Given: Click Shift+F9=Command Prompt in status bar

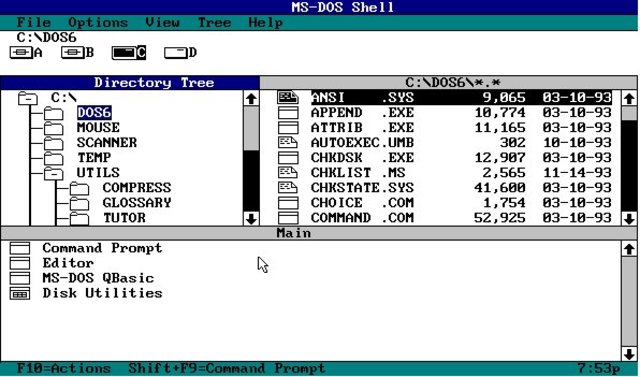Looking at the screenshot, I should coord(227,368).
